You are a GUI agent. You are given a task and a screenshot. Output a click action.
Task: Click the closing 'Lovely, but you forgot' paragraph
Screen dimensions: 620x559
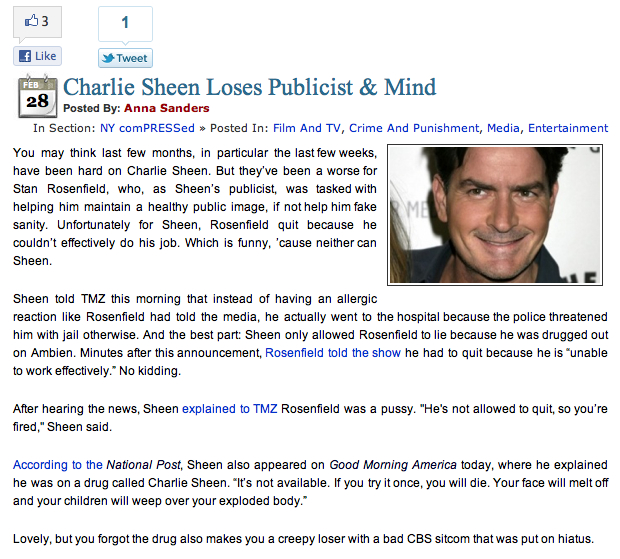coord(304,538)
